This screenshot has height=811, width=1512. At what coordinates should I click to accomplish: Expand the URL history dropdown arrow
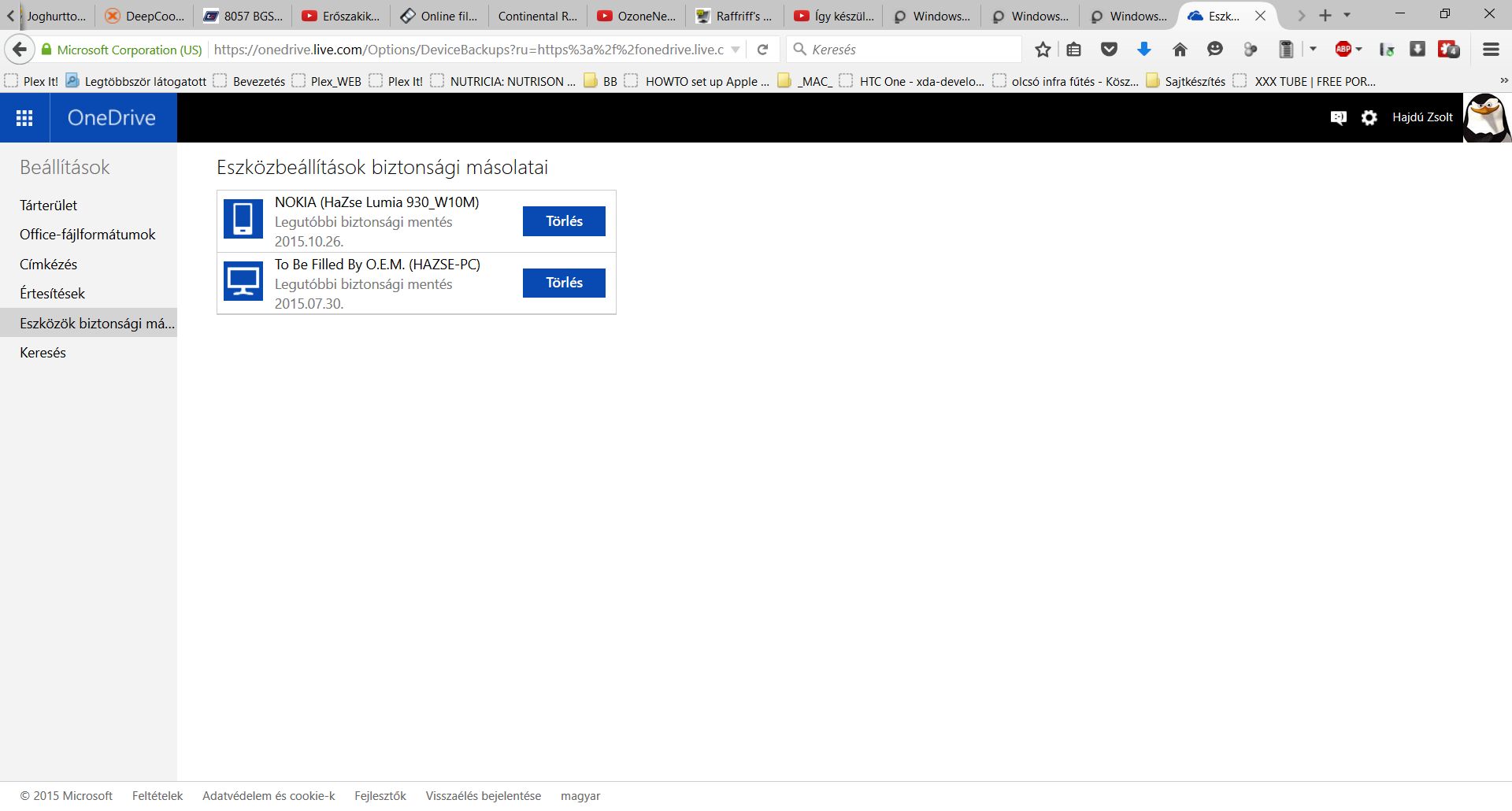click(x=736, y=50)
